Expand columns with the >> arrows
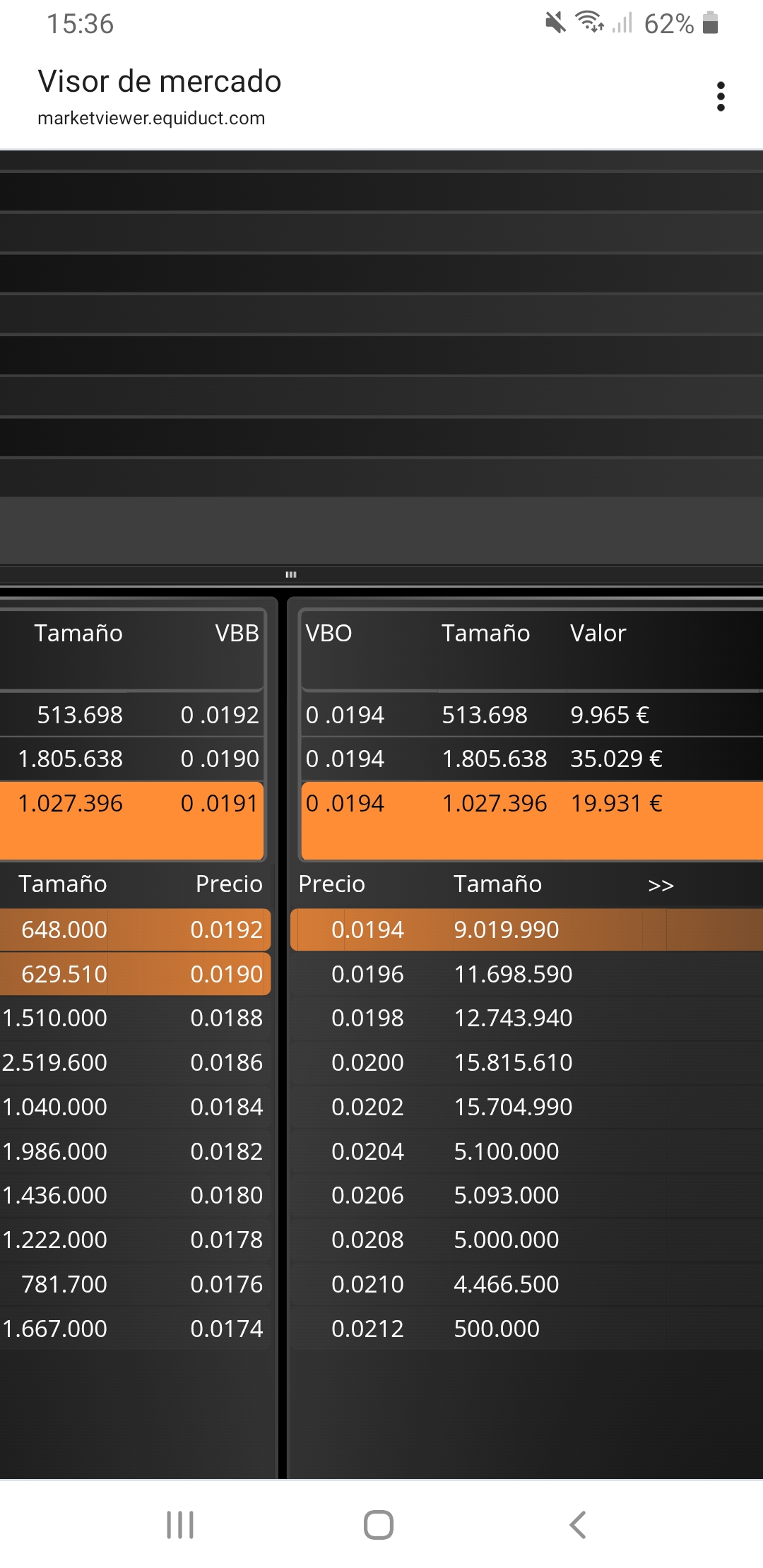 661,885
